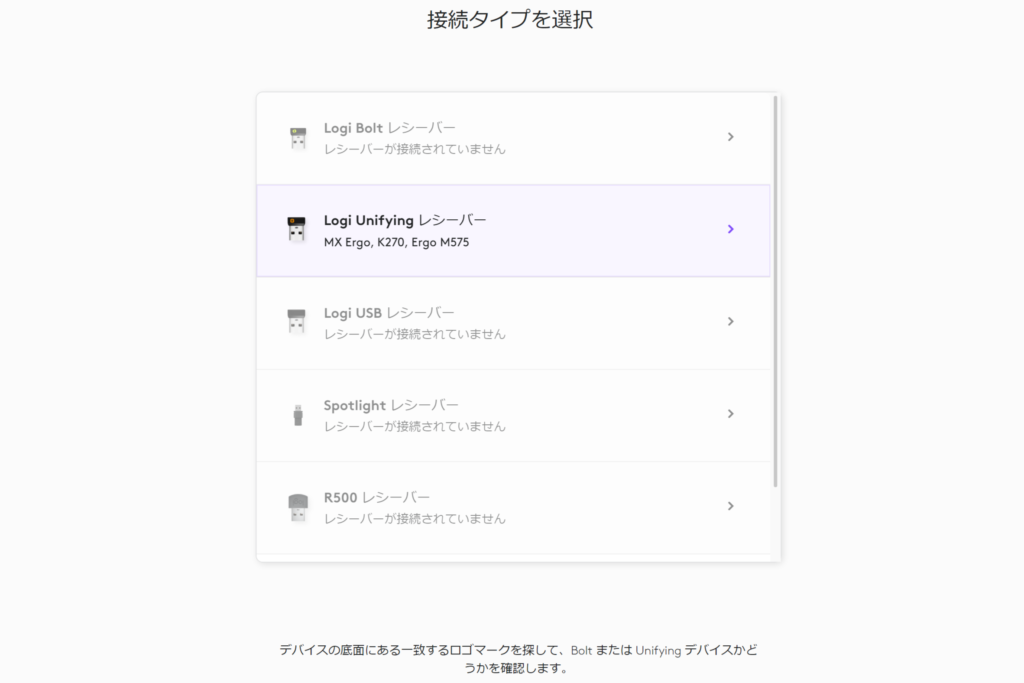Open Logi Unifying row purple chevron
Image resolution: width=1024 pixels, height=683 pixels.
tap(731, 229)
